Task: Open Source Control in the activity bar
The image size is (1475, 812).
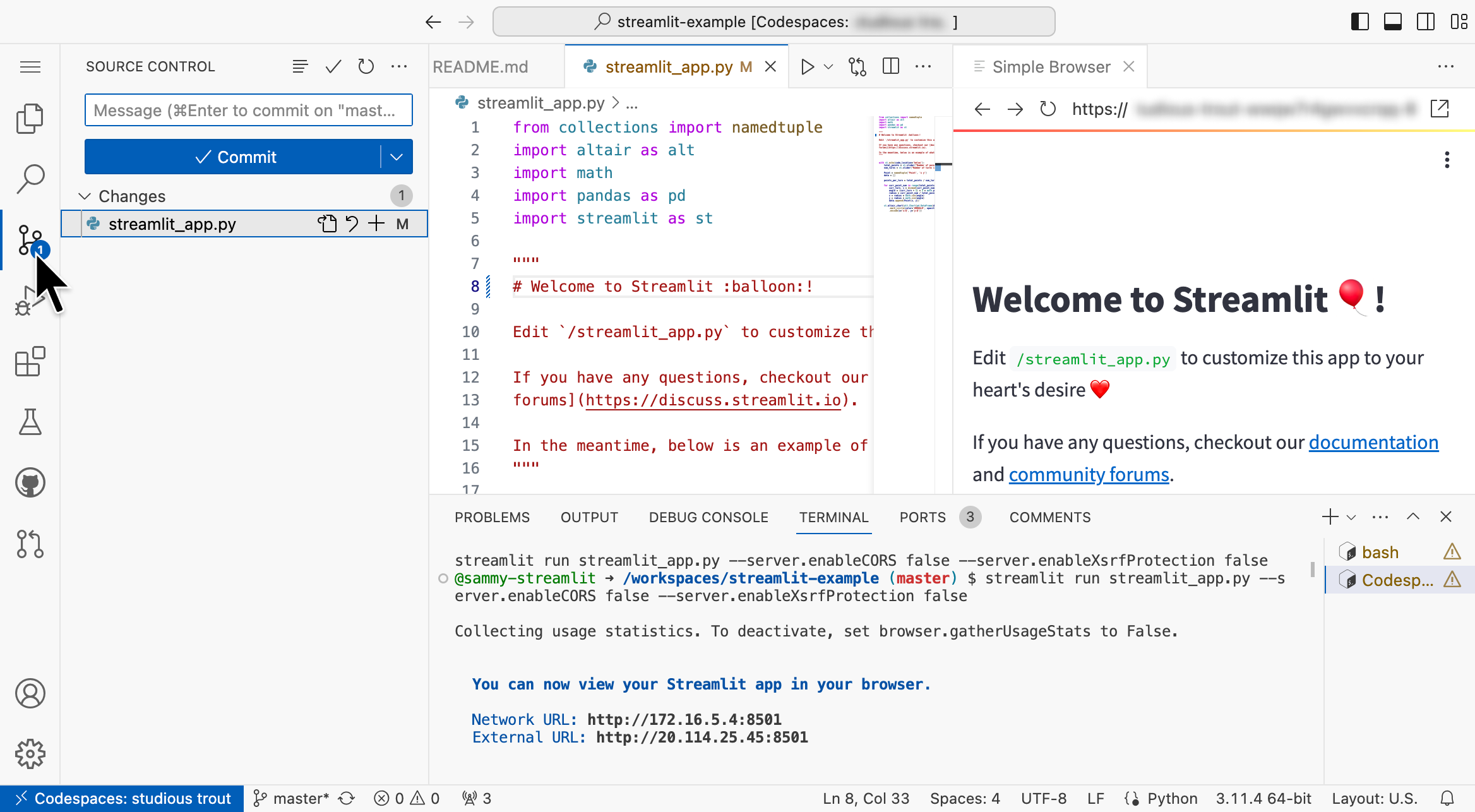Action: click(30, 240)
